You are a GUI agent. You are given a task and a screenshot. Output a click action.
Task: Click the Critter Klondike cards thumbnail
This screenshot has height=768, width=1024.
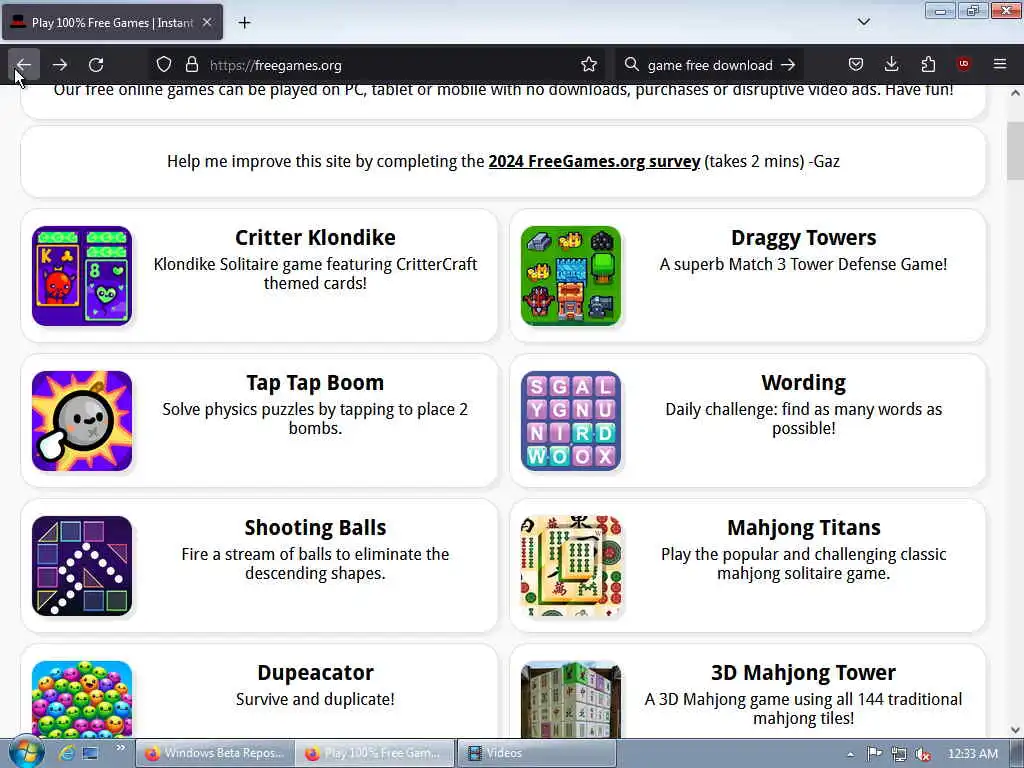coord(82,276)
